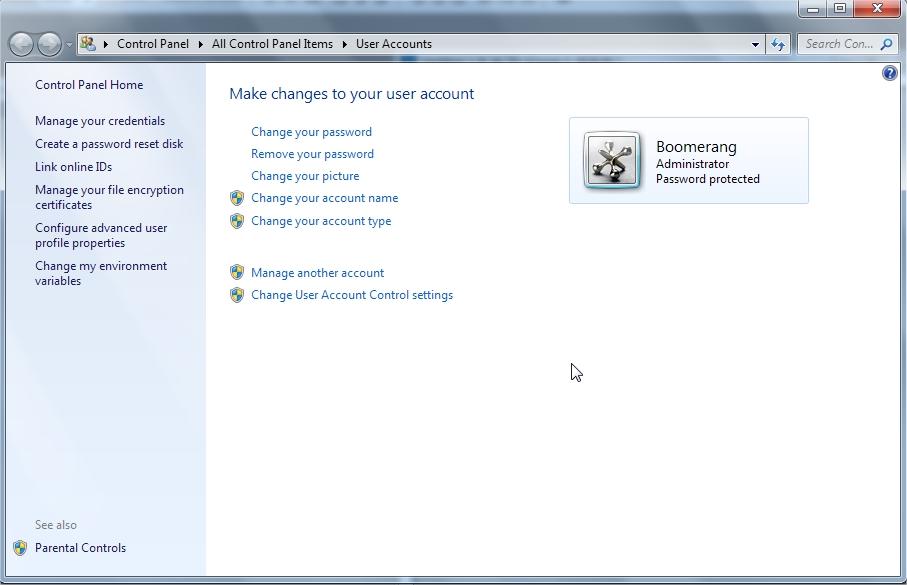Open Help via the blue question mark icon

pyautogui.click(x=889, y=73)
